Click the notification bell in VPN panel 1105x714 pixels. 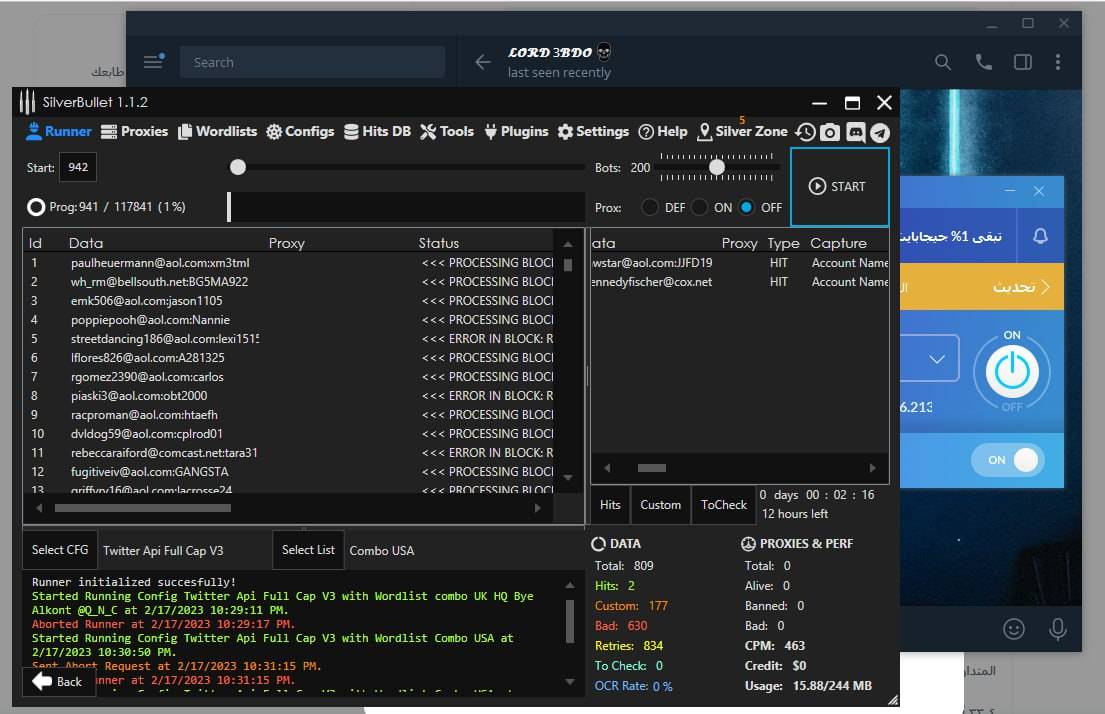point(1040,236)
